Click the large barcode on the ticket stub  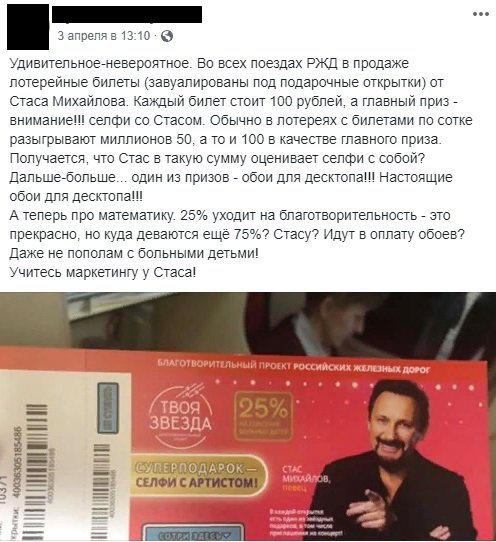[34, 472]
